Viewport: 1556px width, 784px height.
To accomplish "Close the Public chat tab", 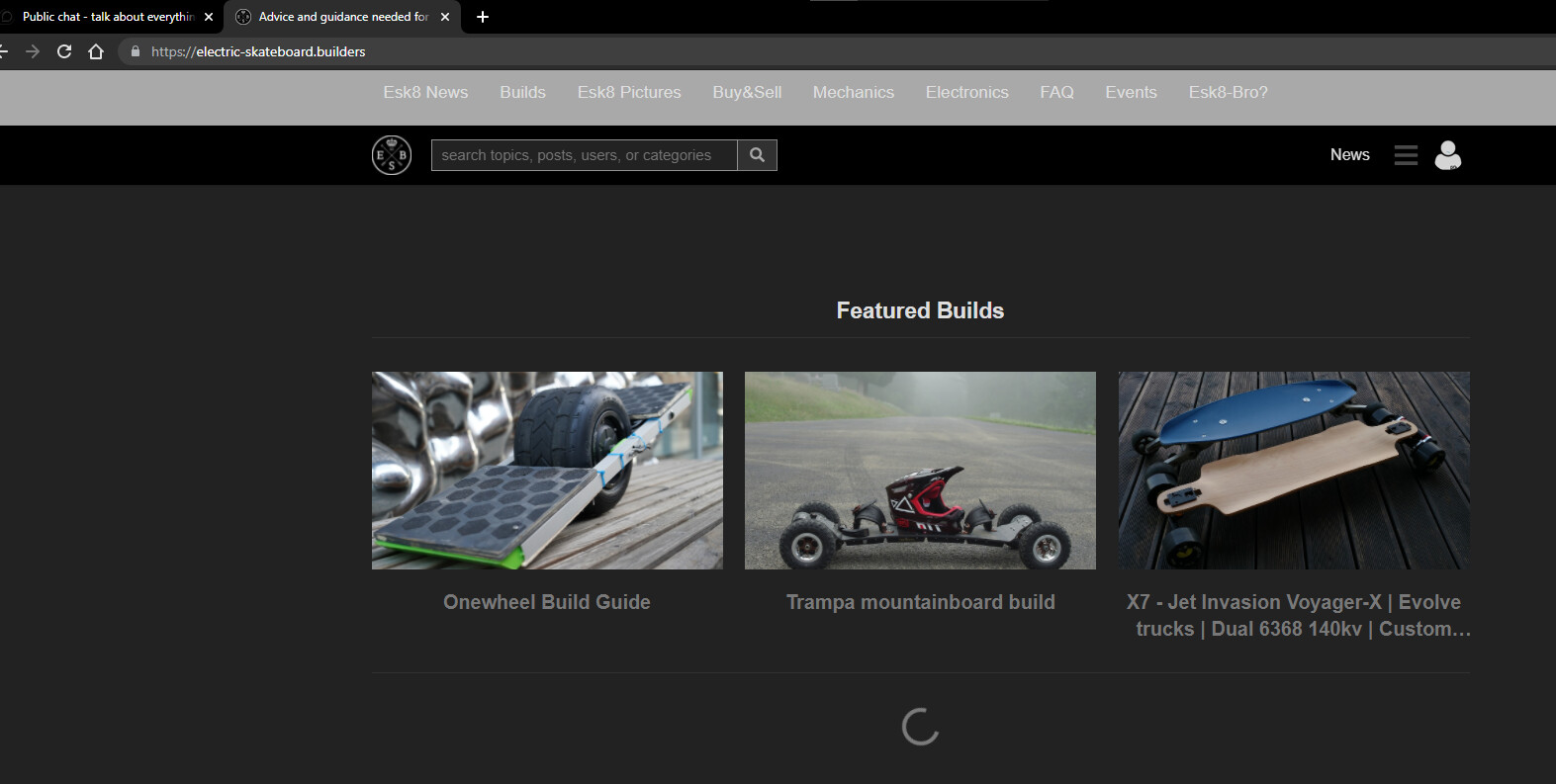I will (209, 17).
